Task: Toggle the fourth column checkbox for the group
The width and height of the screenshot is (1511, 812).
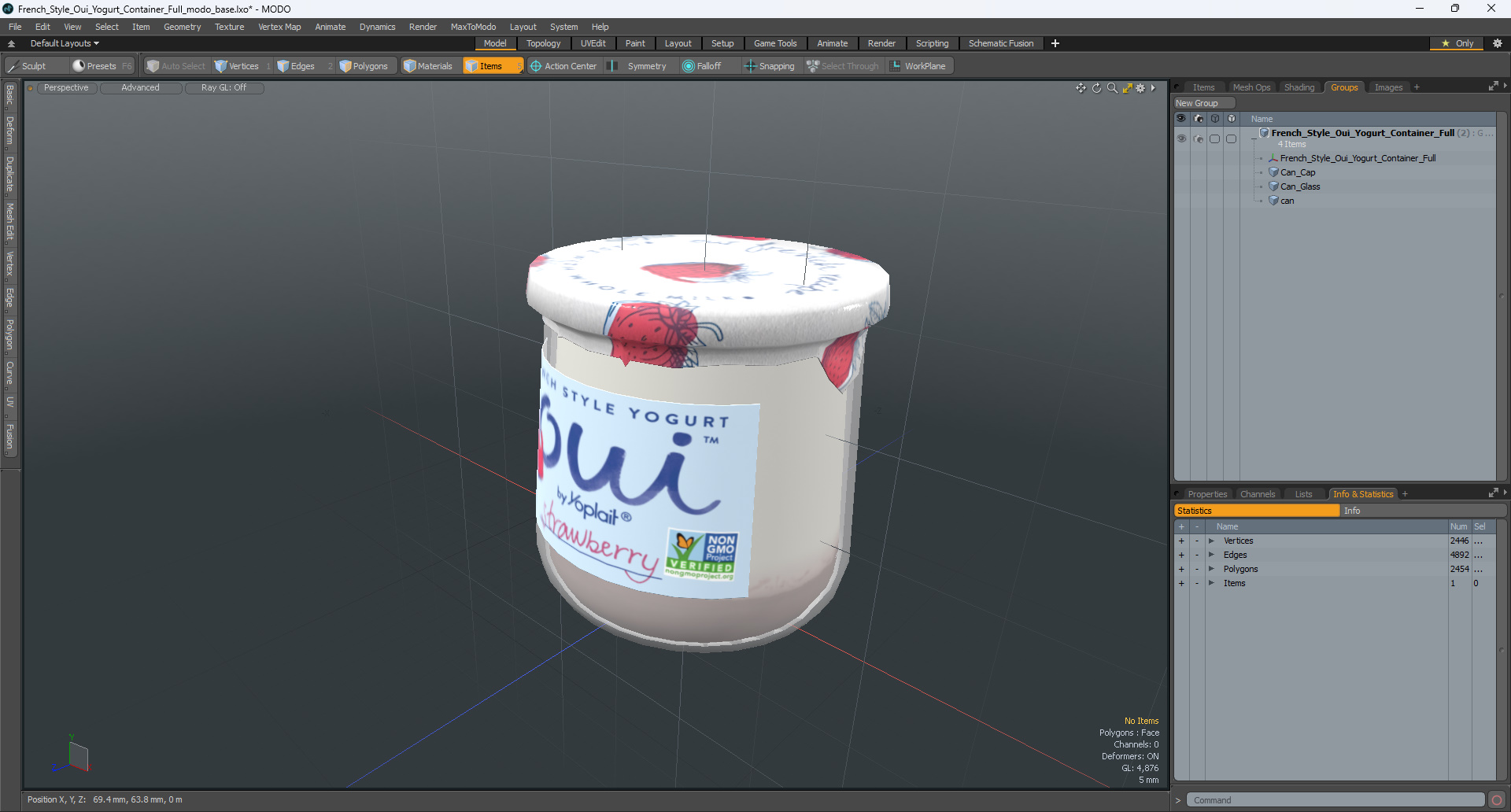Action: pyautogui.click(x=1232, y=138)
